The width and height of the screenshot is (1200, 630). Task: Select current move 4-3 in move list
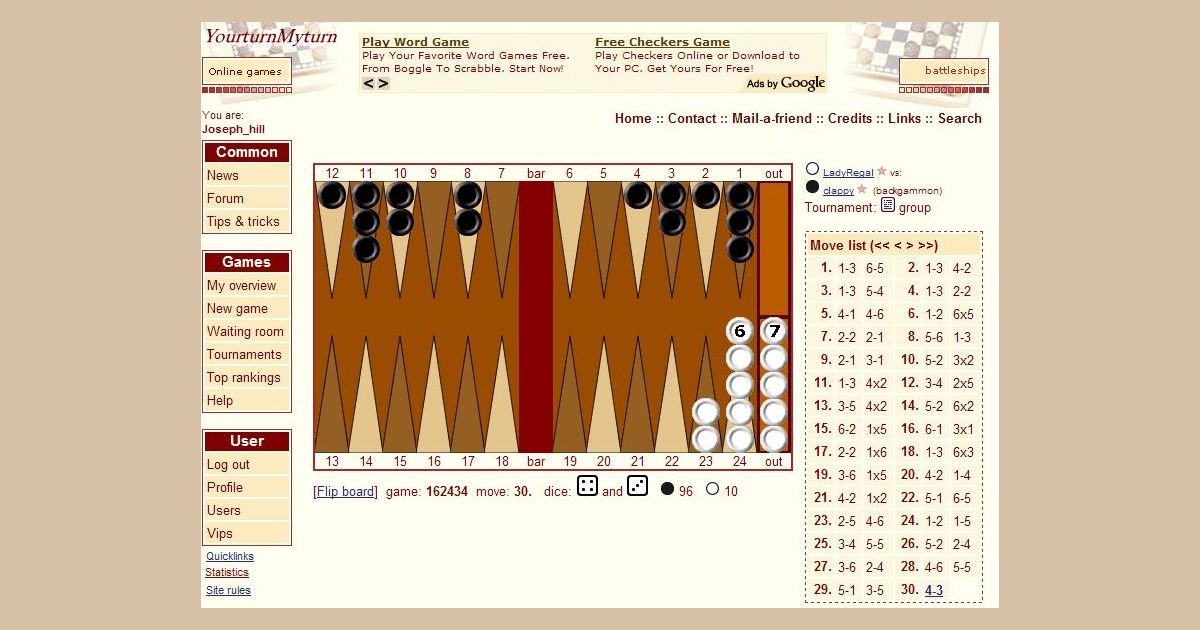tap(934, 590)
